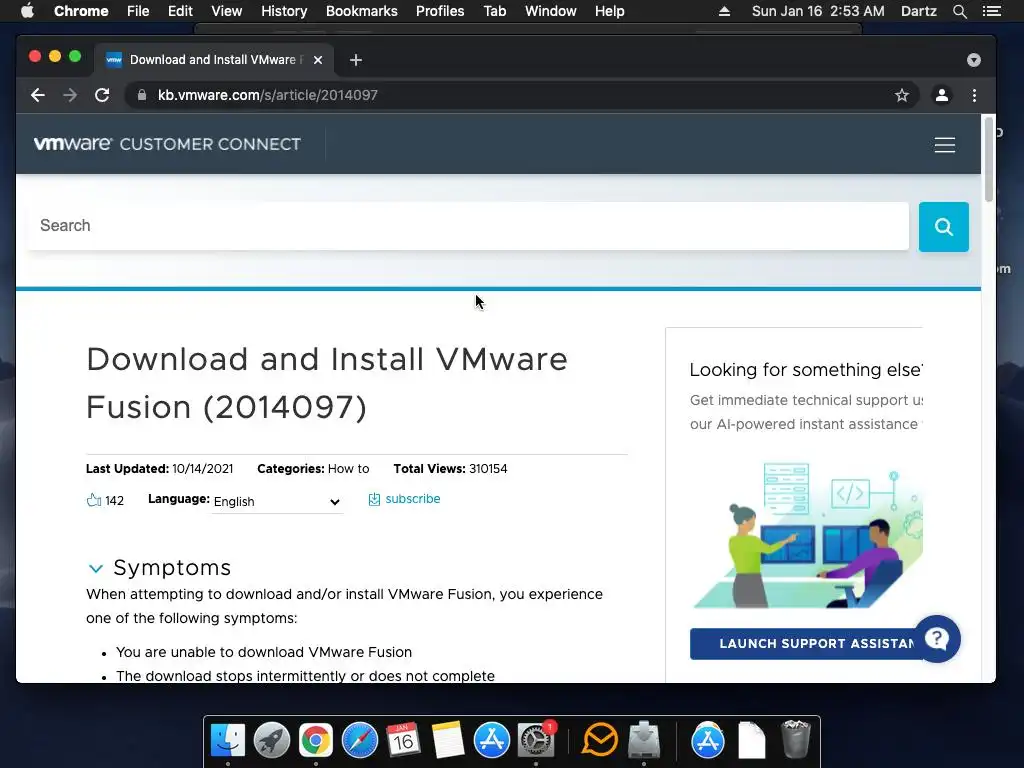Open the App Store beside Notes in the Dock

coord(491,741)
